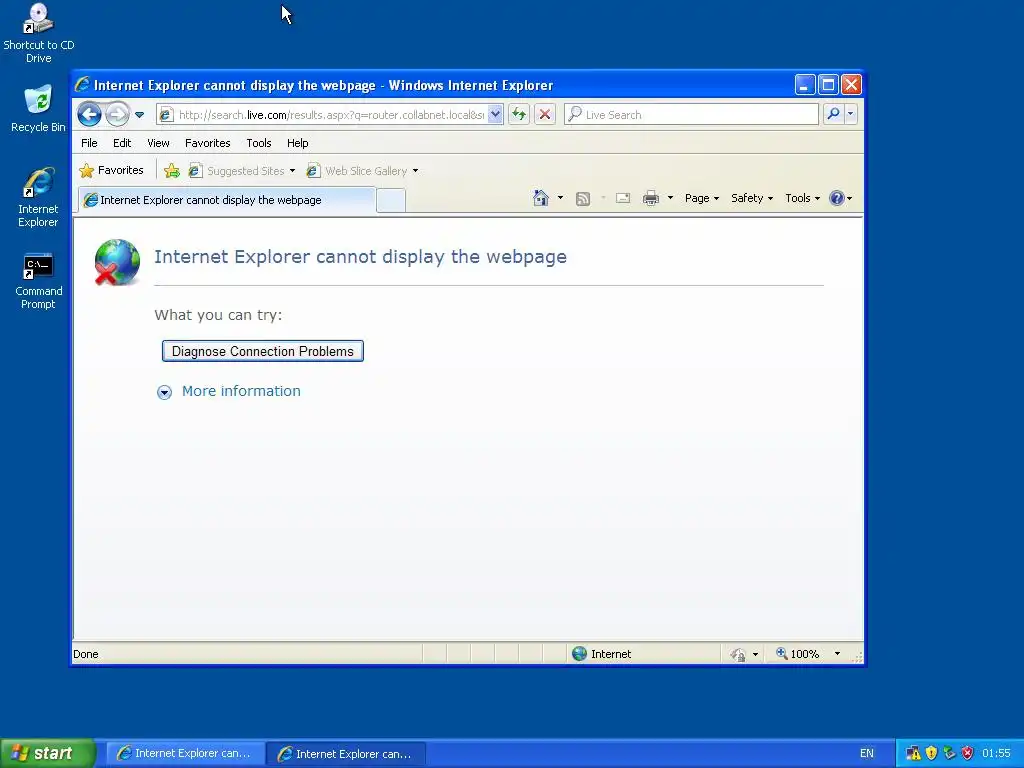
Task: Click the red shield security alert tray icon
Action: pyautogui.click(x=968, y=754)
